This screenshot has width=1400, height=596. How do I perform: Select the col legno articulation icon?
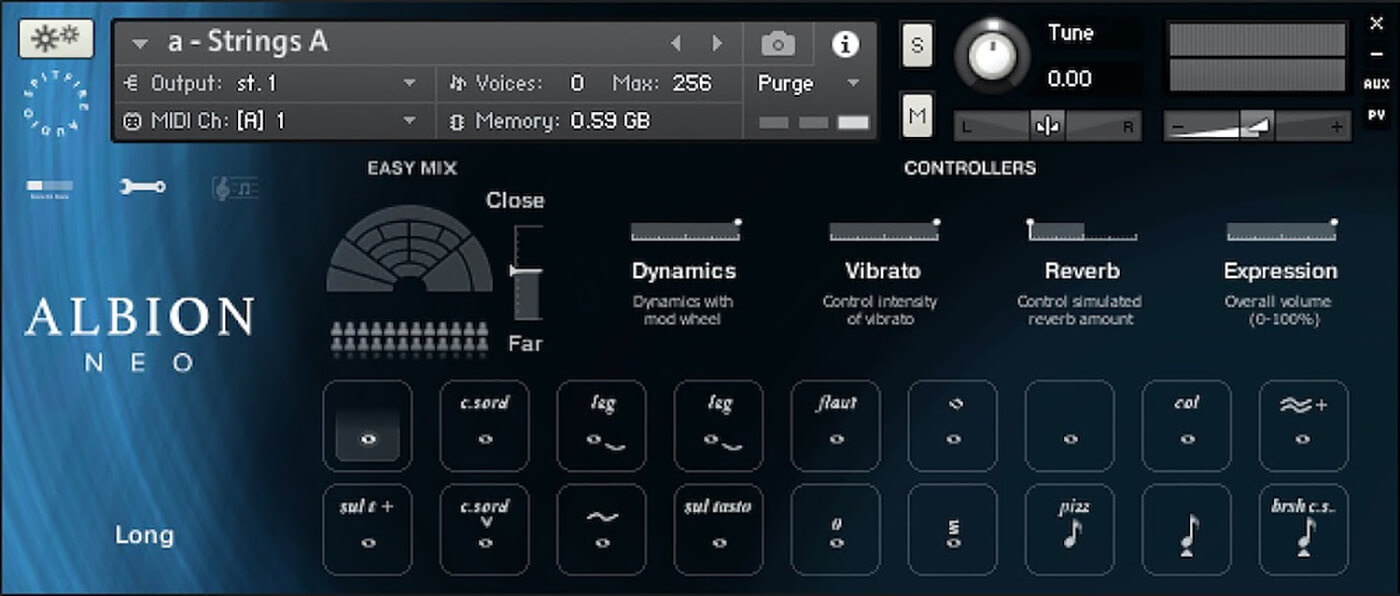pos(1187,425)
